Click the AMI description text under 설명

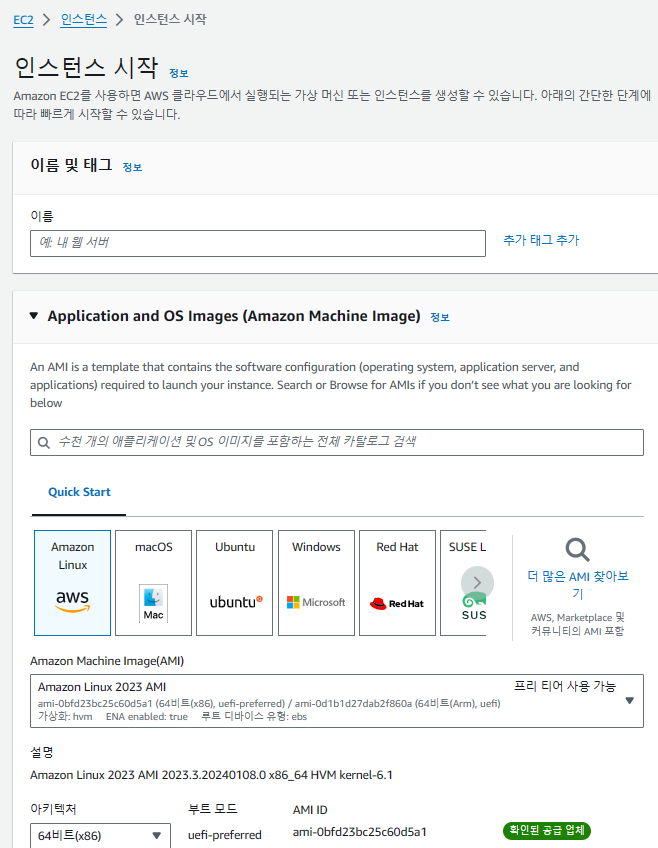coord(211,776)
